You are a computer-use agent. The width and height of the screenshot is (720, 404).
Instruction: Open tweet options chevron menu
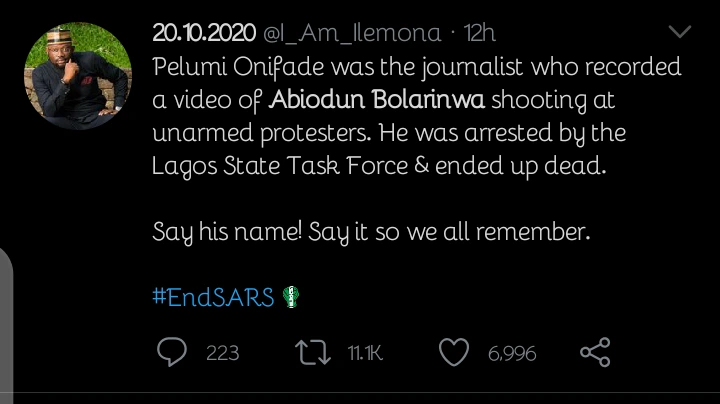[x=679, y=33]
